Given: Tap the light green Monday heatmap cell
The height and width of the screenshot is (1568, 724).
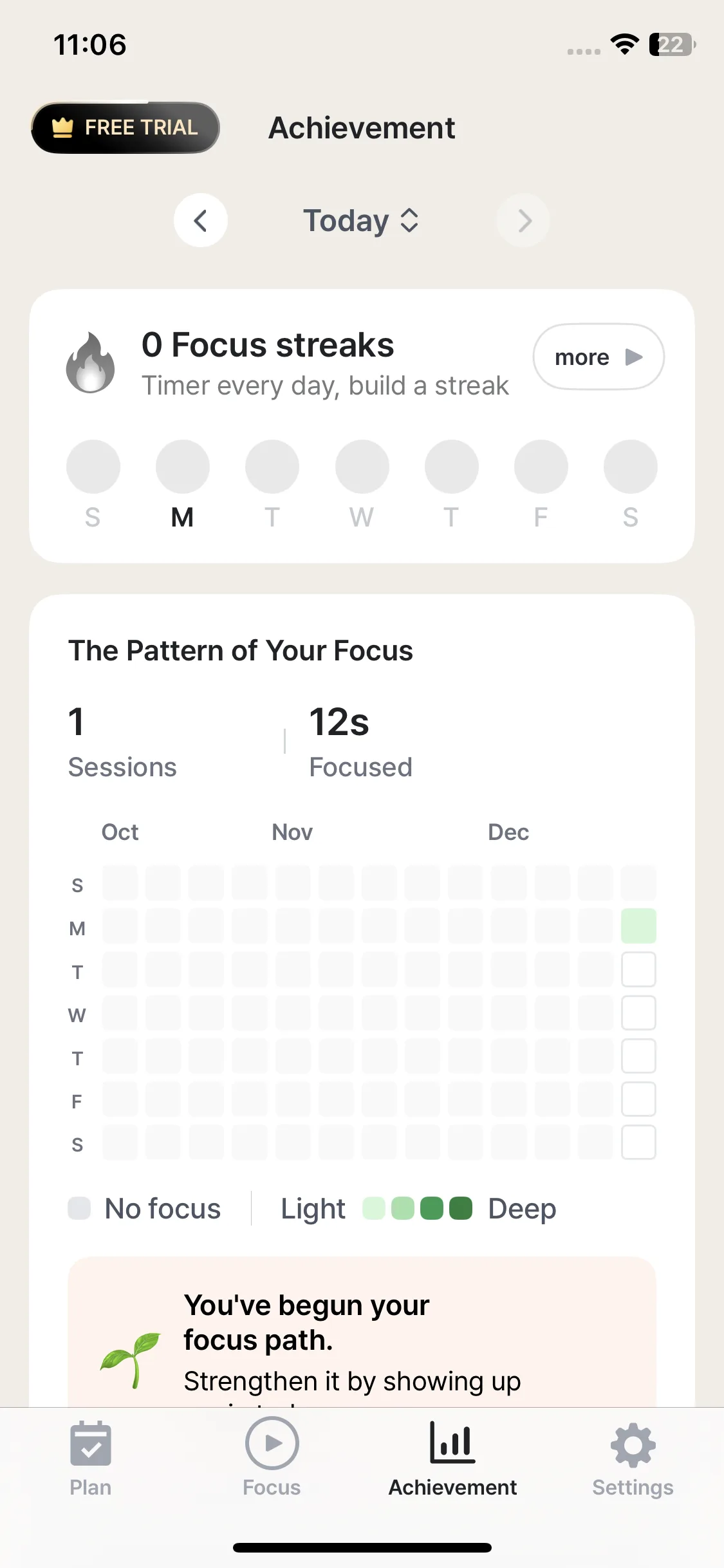Looking at the screenshot, I should point(638,926).
